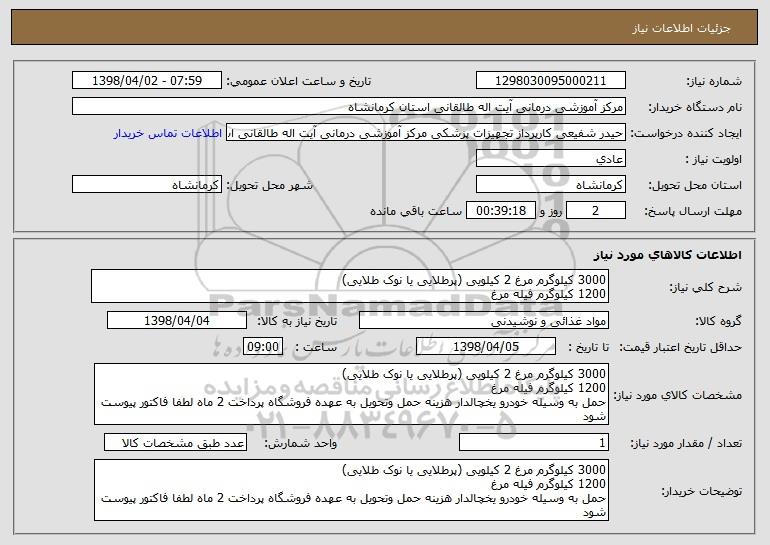Open the اطلاعات تماس خریدار link

click(168, 133)
